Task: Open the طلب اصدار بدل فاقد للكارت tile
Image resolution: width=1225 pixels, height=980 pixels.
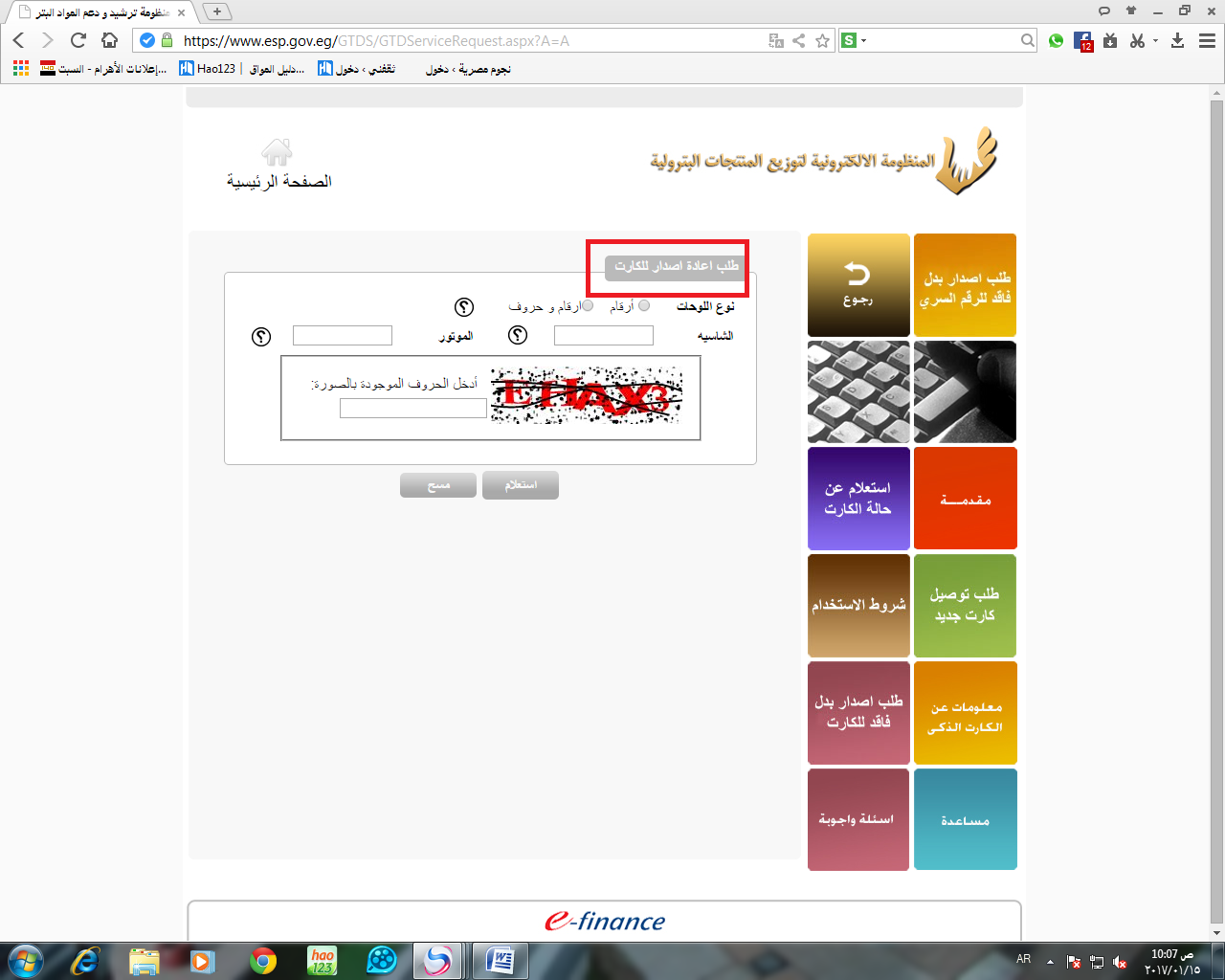Action: [858, 713]
